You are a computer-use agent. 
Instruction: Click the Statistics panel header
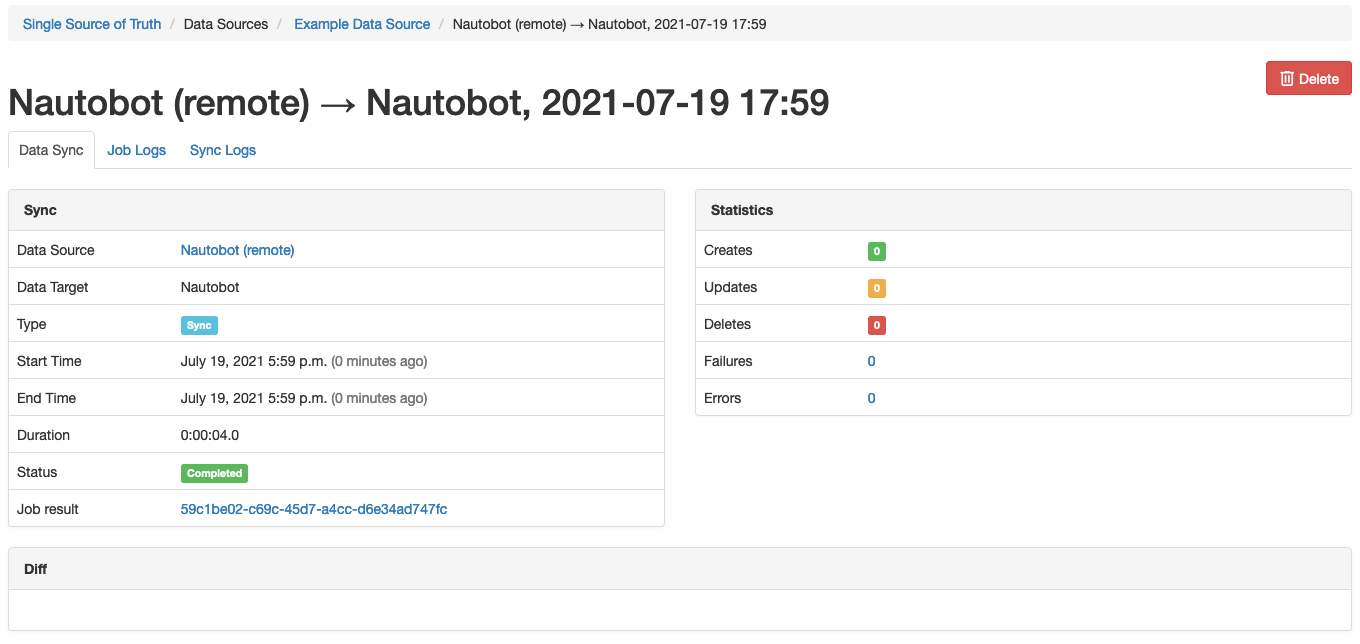[742, 210]
